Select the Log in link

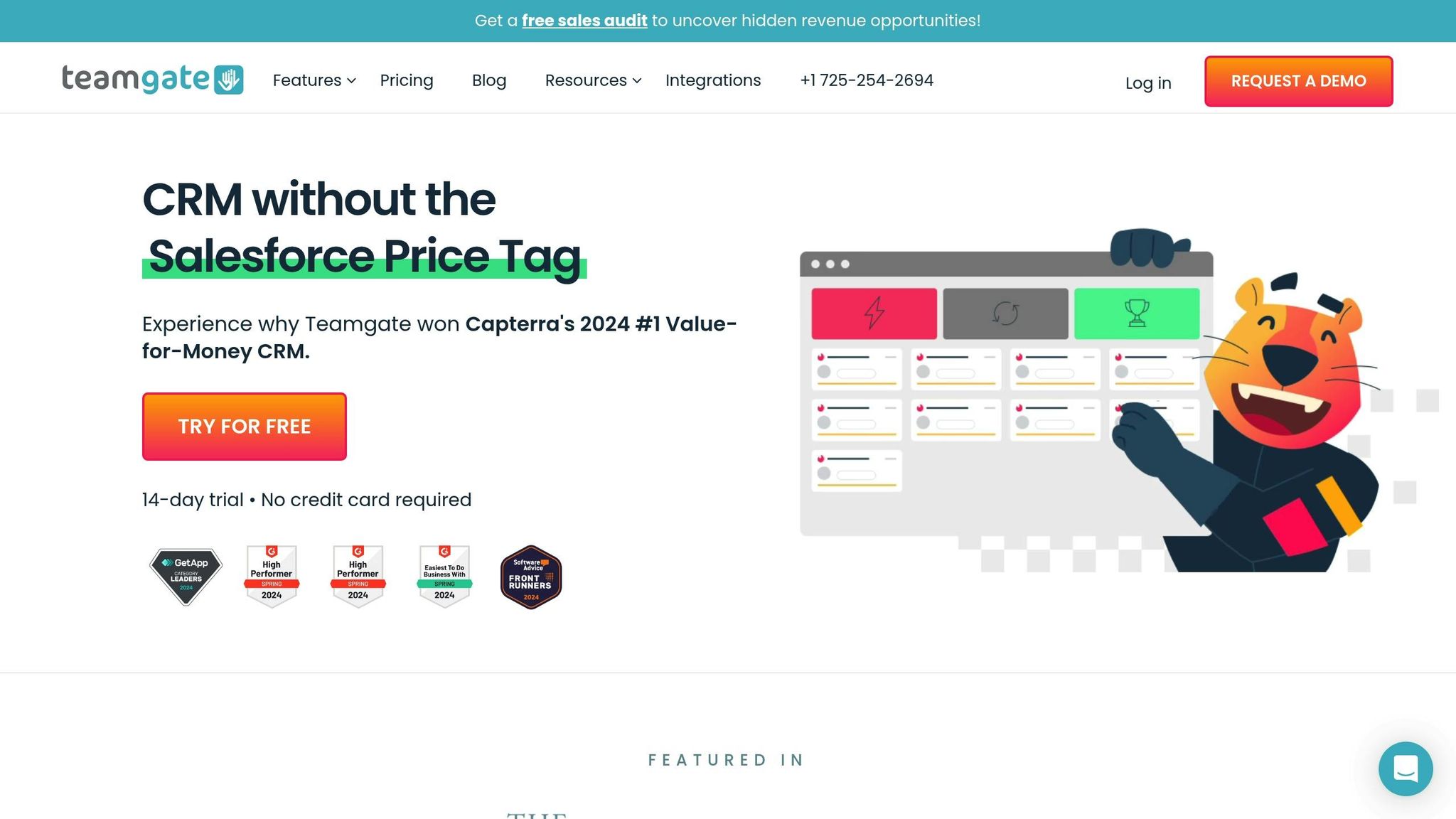(1147, 83)
